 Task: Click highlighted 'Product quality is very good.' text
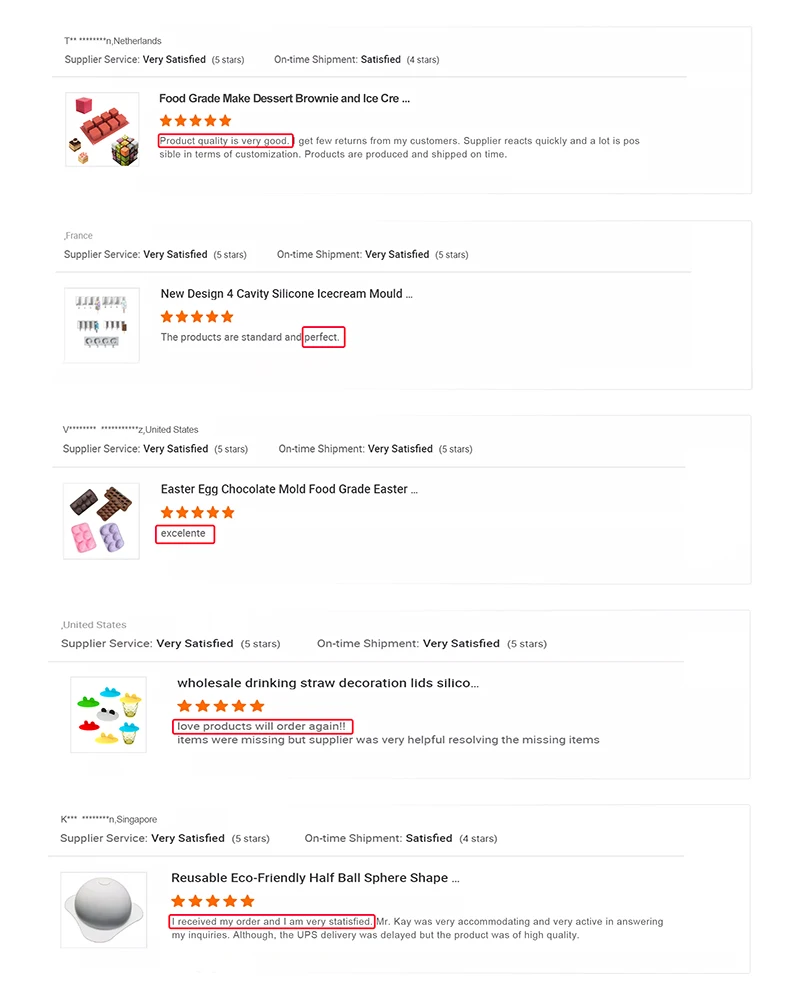(225, 141)
